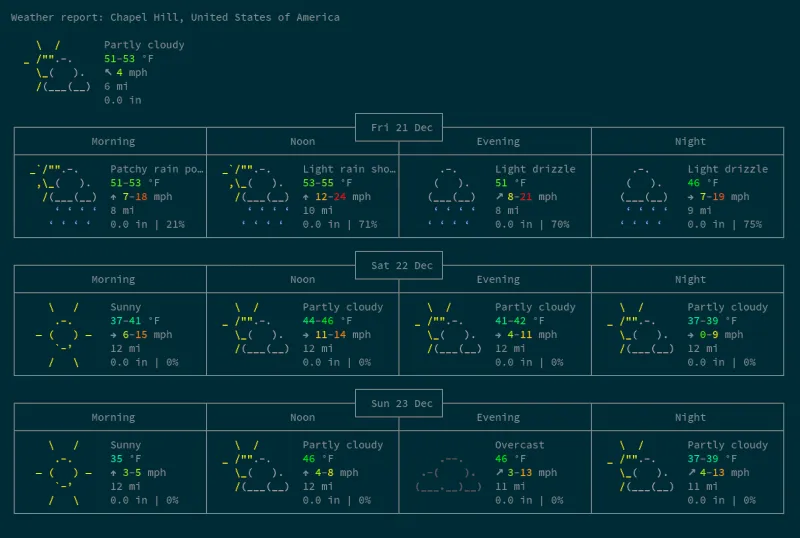
Task: Click the Weather report Chapel Hill title
Action: (175, 17)
